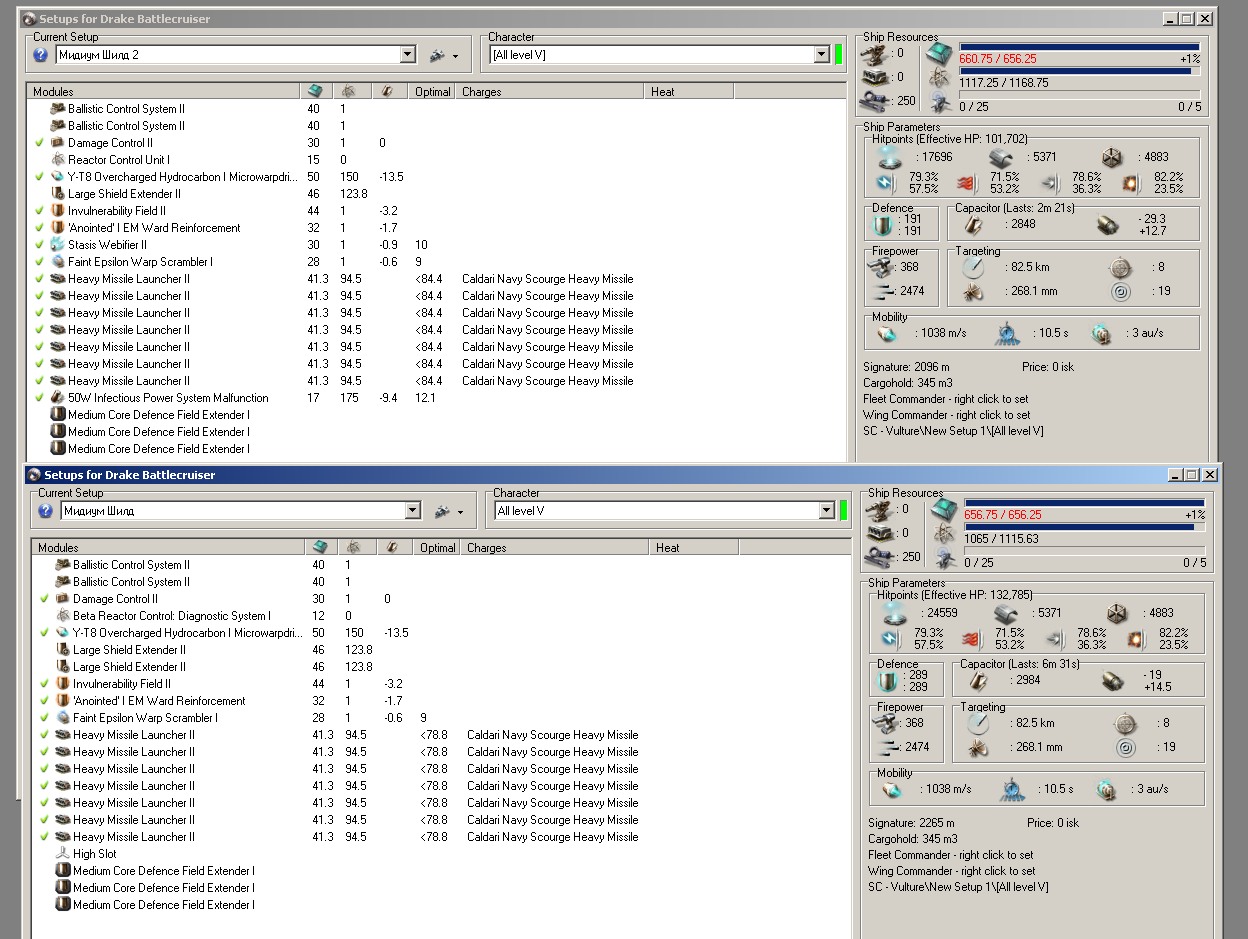The width and height of the screenshot is (1248, 939).
Task: Click Fleet Commander line in back window
Action: 945,399
